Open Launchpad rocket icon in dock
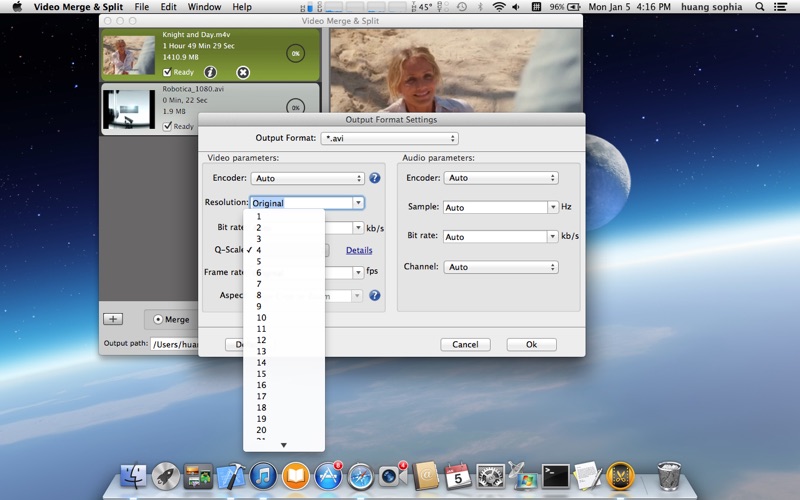 (166, 476)
